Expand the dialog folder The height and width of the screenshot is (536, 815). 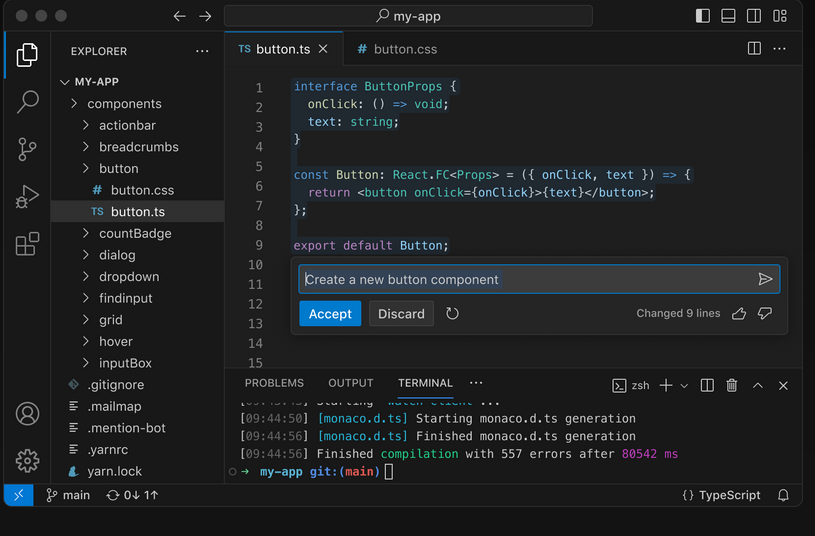coord(138,255)
